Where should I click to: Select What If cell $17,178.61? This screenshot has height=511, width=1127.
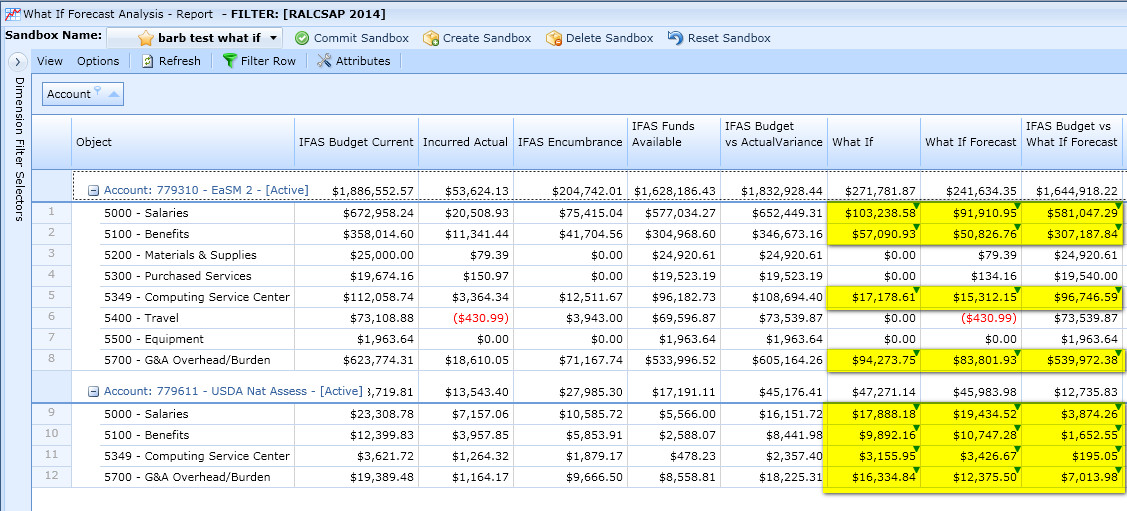click(874, 297)
